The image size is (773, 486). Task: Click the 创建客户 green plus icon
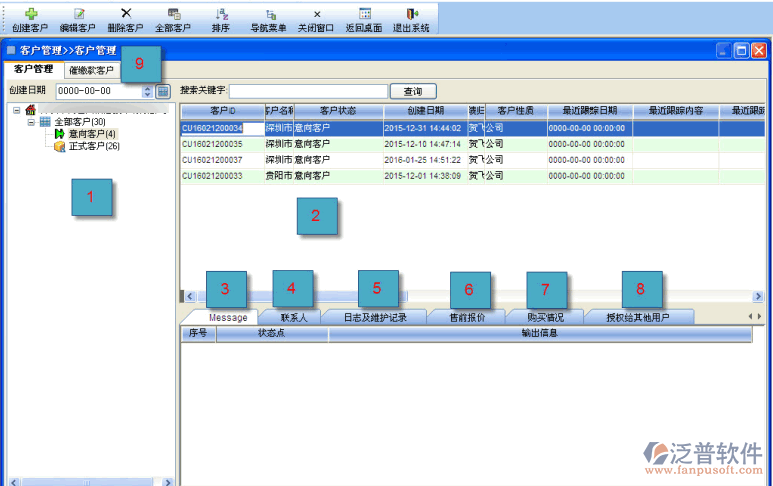pos(31,14)
